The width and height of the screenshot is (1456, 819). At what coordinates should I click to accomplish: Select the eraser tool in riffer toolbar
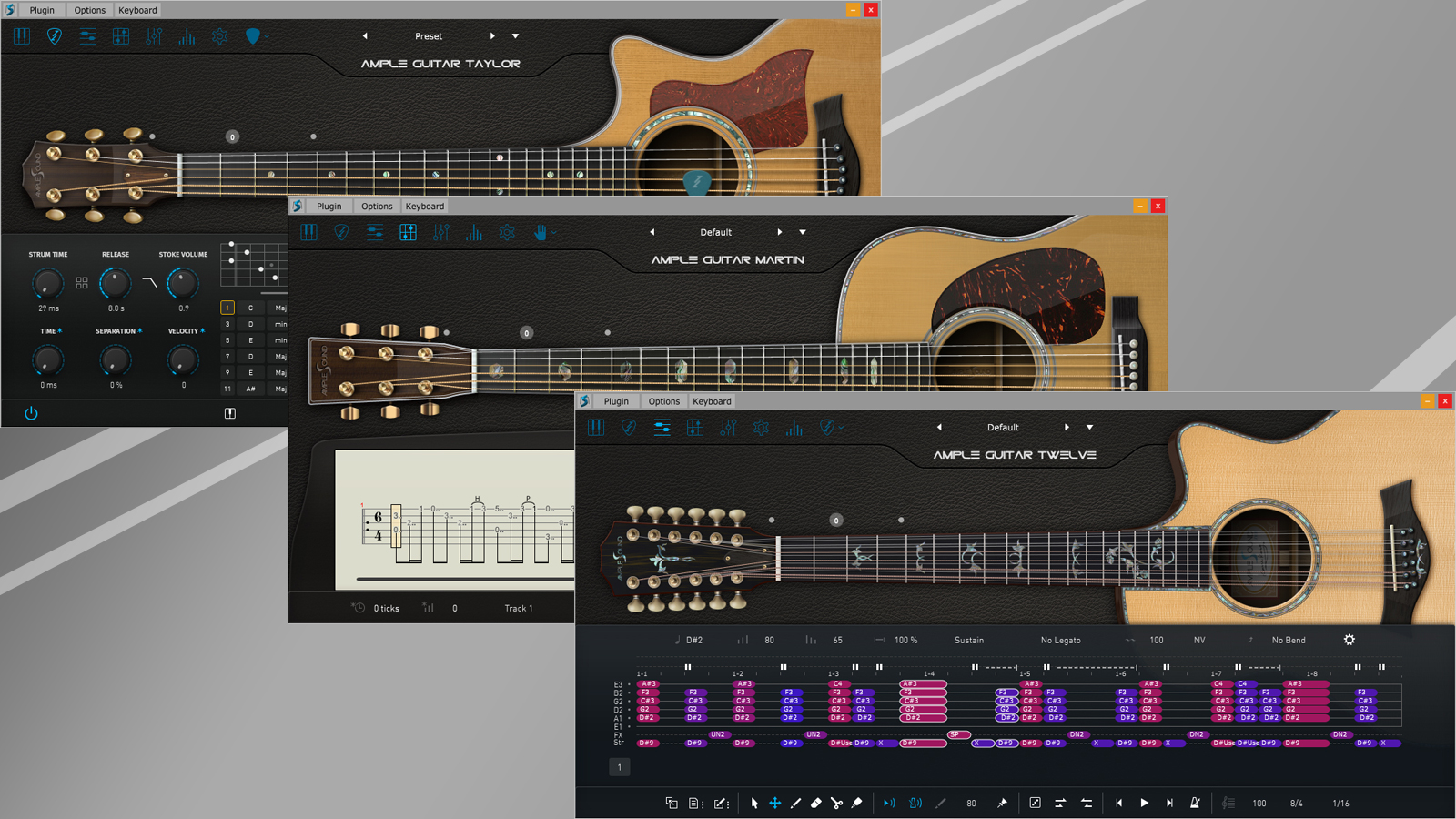pos(815,804)
